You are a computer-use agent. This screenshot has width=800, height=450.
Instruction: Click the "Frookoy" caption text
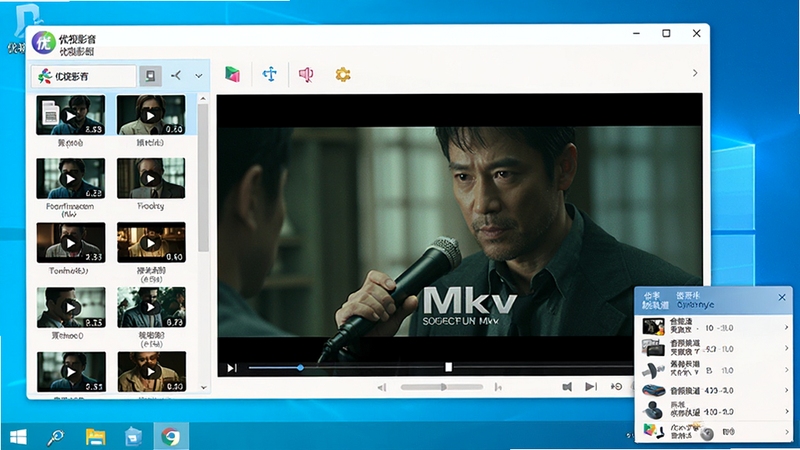[151, 206]
